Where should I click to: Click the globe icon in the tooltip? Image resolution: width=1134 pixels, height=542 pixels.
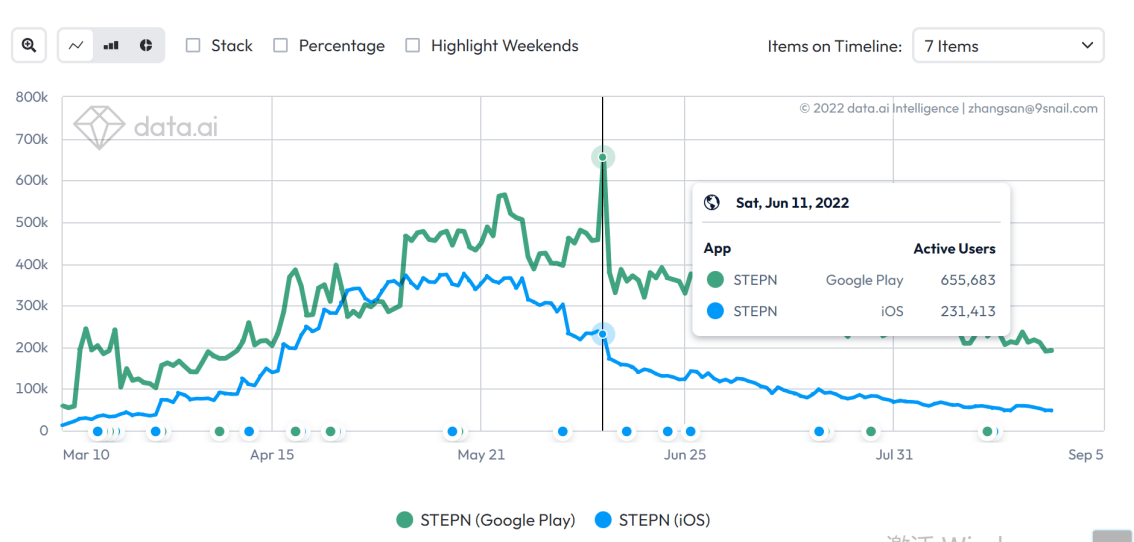[712, 202]
